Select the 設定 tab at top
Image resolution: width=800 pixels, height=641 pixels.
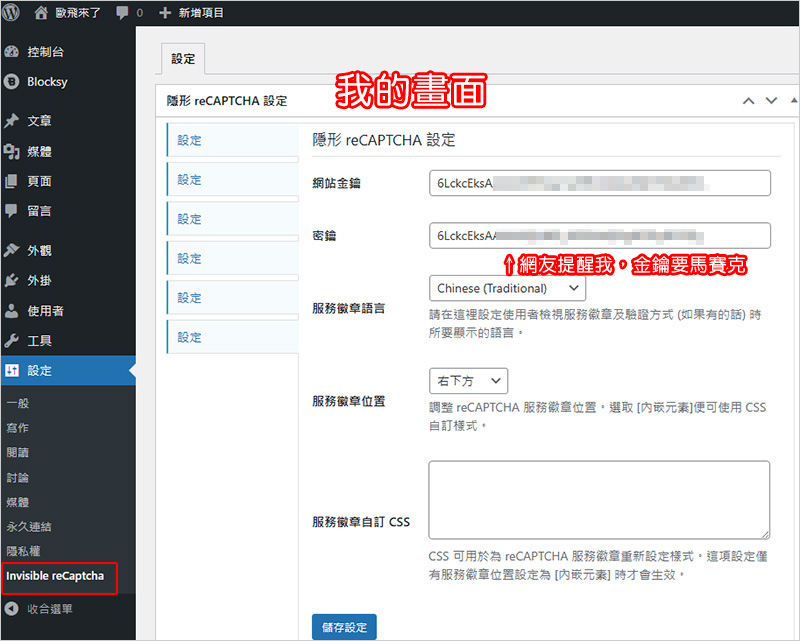[183, 59]
